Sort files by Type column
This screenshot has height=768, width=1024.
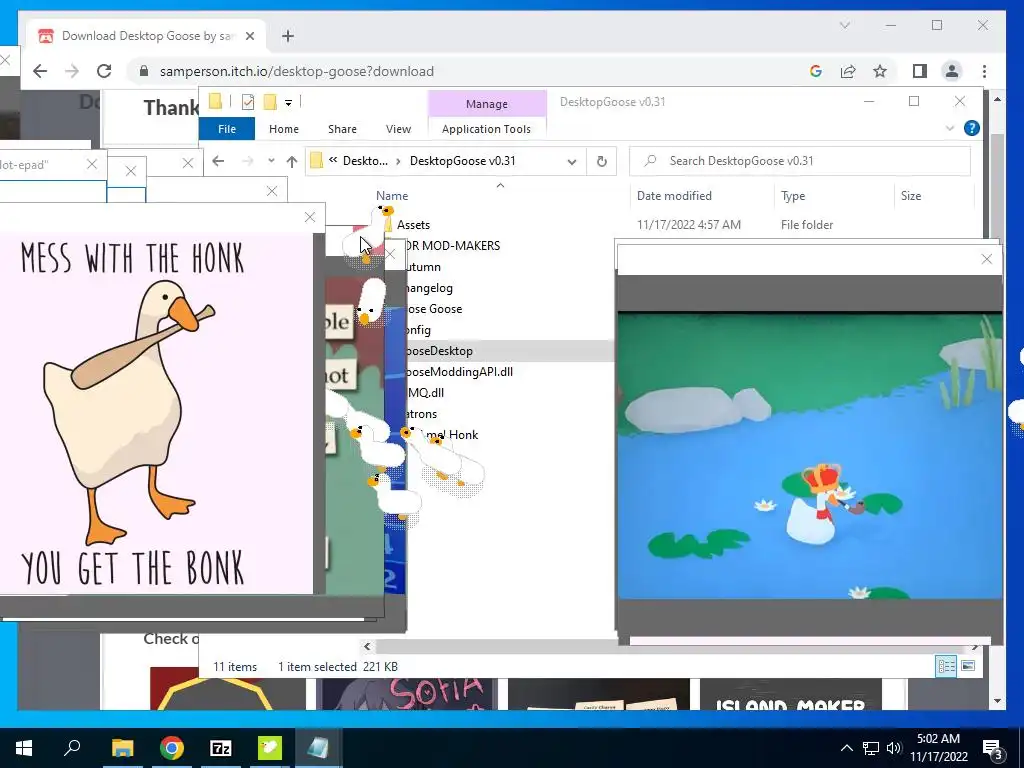[x=793, y=195]
